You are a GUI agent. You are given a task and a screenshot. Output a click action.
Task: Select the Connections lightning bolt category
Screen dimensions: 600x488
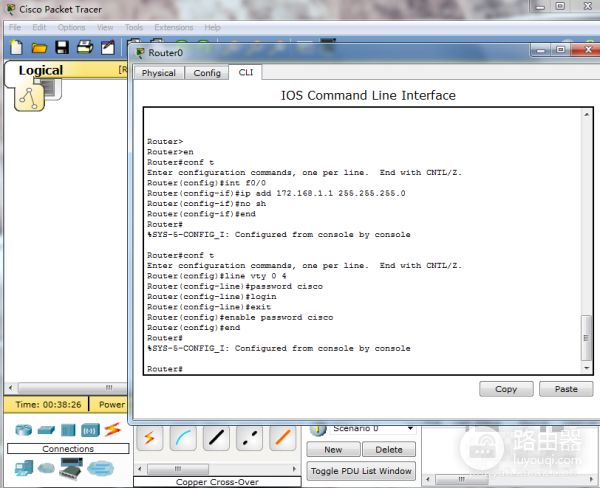[112, 430]
